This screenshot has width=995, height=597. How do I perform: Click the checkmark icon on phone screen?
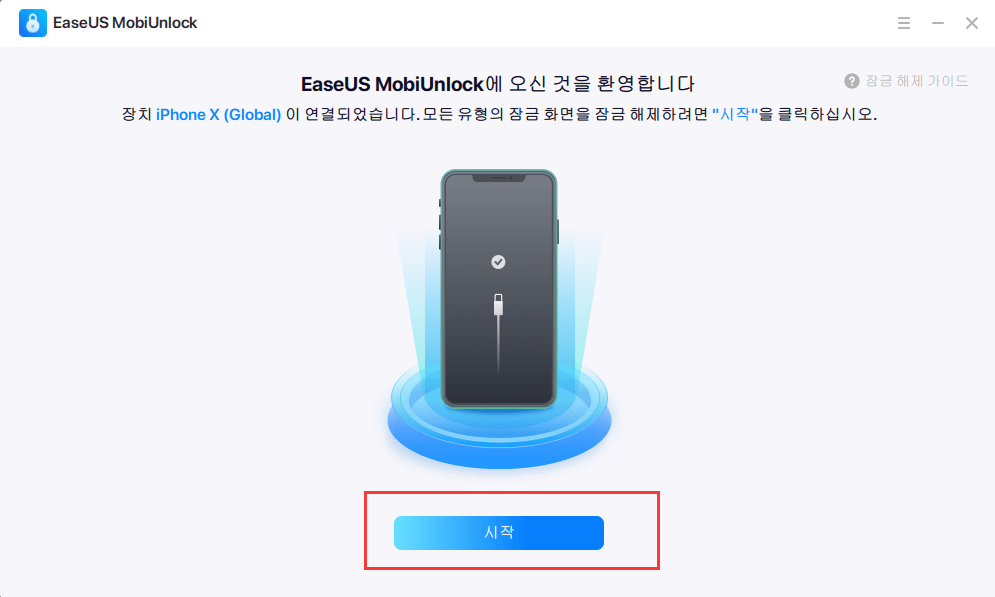(498, 262)
